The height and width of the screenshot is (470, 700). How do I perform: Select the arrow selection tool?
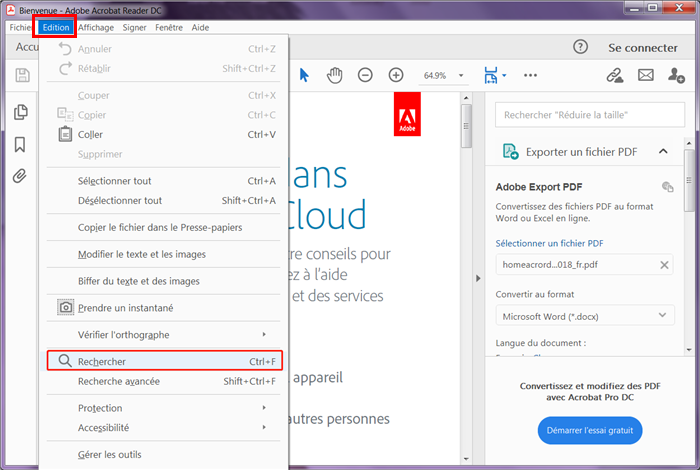tap(304, 75)
